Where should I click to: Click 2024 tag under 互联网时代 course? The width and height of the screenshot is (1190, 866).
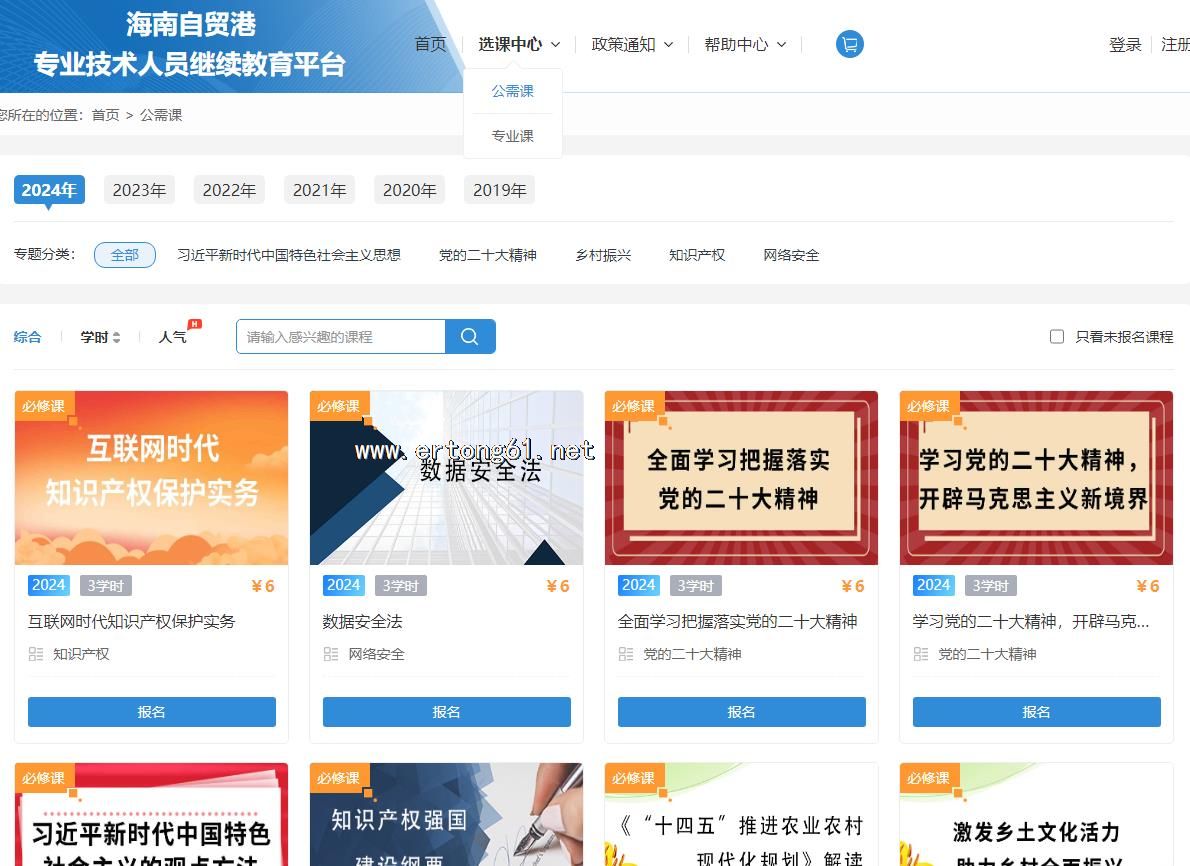coord(49,585)
